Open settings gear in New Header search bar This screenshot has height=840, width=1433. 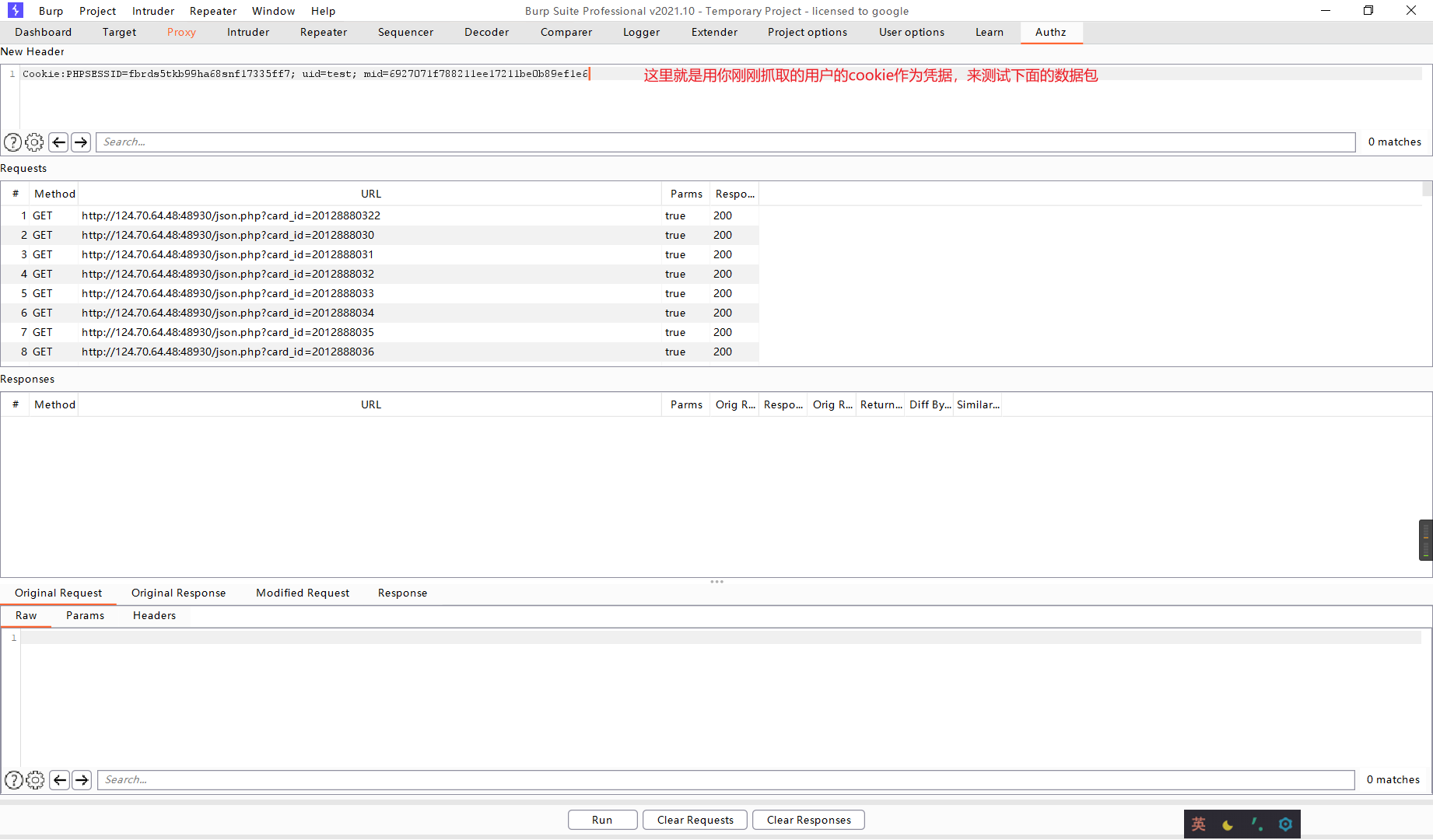(35, 142)
